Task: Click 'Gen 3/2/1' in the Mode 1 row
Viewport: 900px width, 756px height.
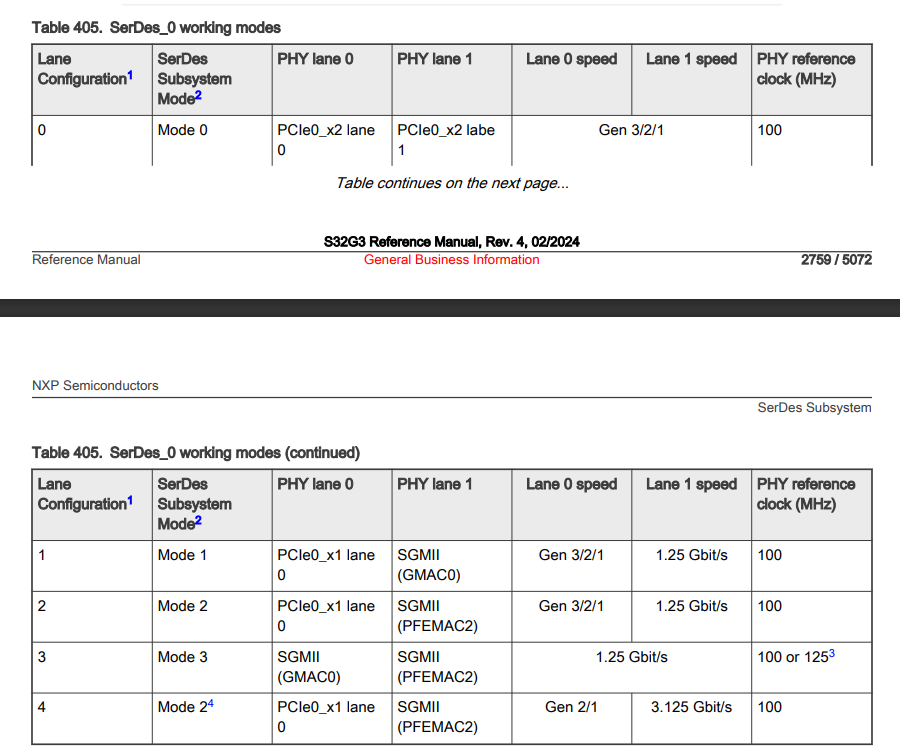Action: (571, 555)
